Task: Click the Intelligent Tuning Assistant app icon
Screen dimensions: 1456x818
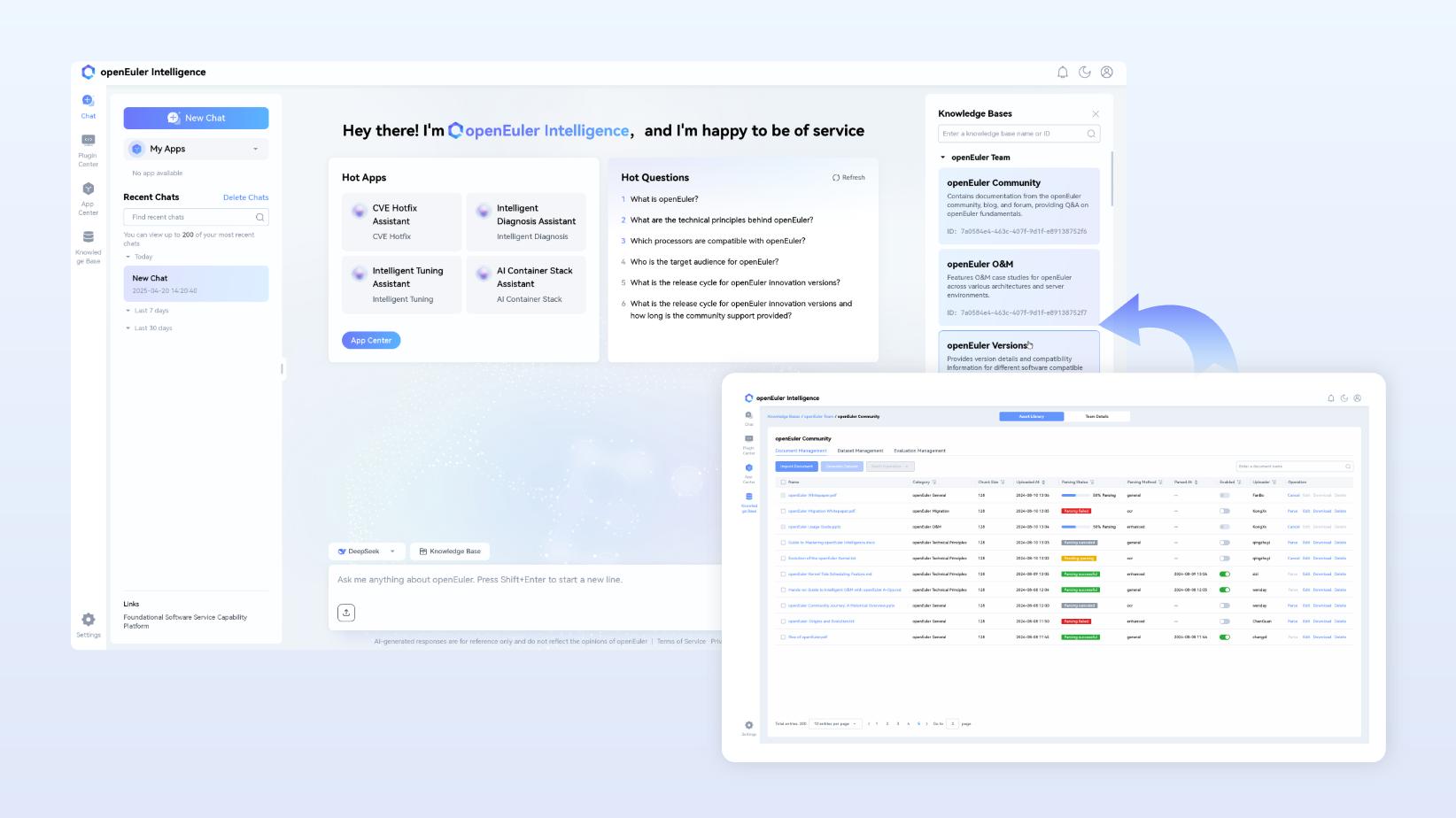Action: [x=359, y=274]
